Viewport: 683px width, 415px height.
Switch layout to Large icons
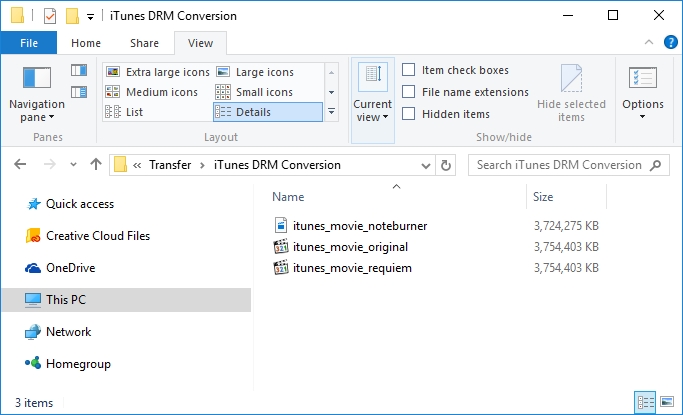coord(255,72)
